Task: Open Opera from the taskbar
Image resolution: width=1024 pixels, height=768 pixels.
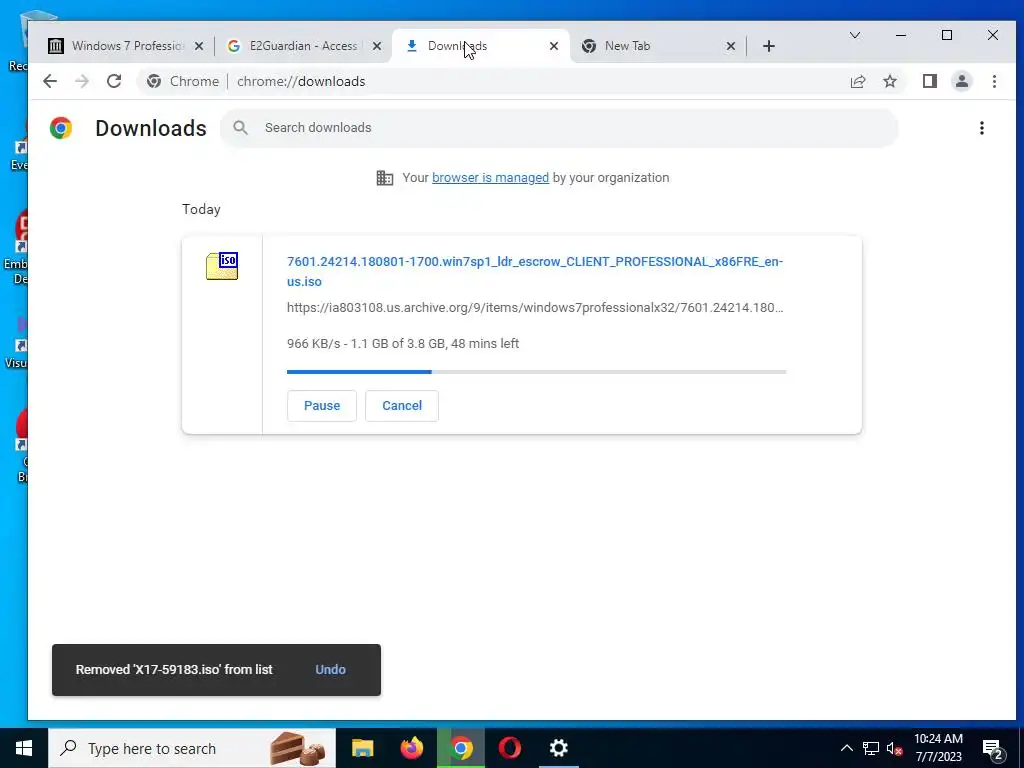Action: point(509,748)
